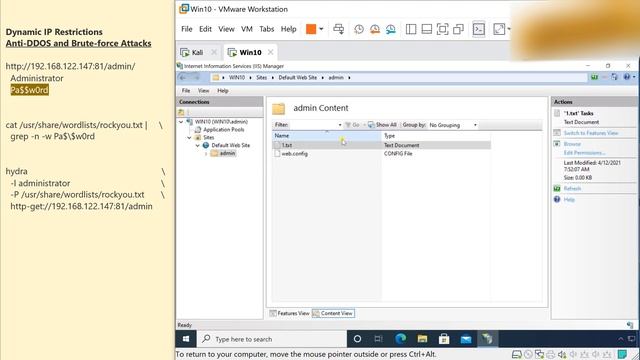The width and height of the screenshot is (640, 360).
Task: Click the Show All button
Action: click(x=382, y=125)
